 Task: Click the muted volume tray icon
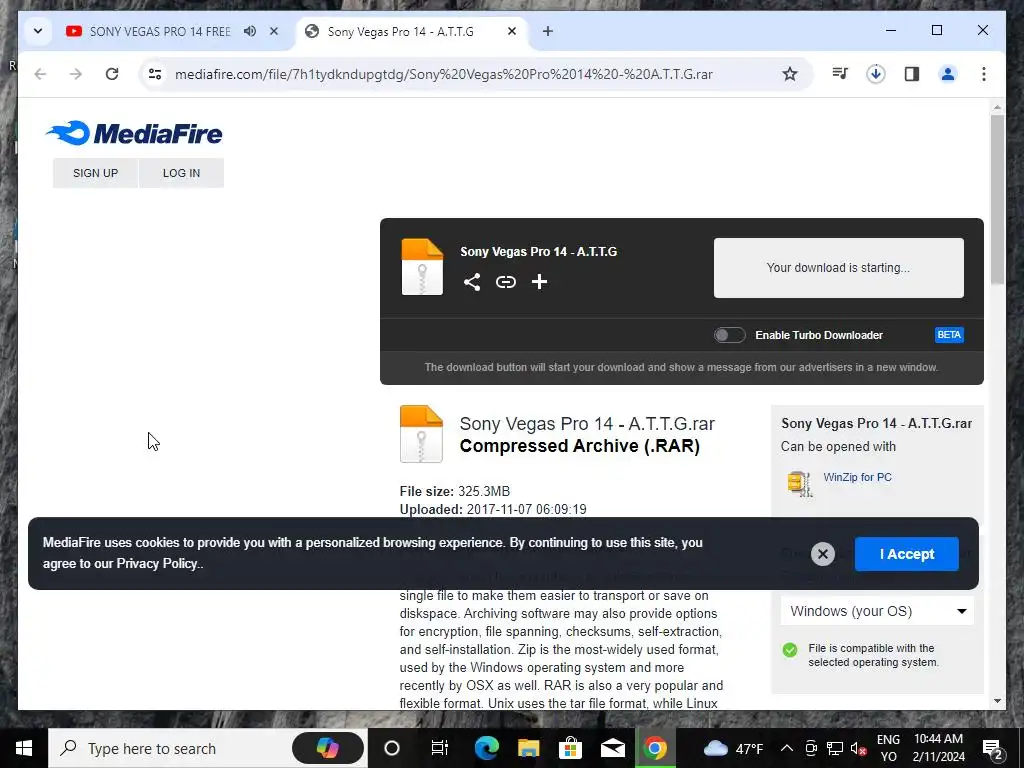coord(859,748)
